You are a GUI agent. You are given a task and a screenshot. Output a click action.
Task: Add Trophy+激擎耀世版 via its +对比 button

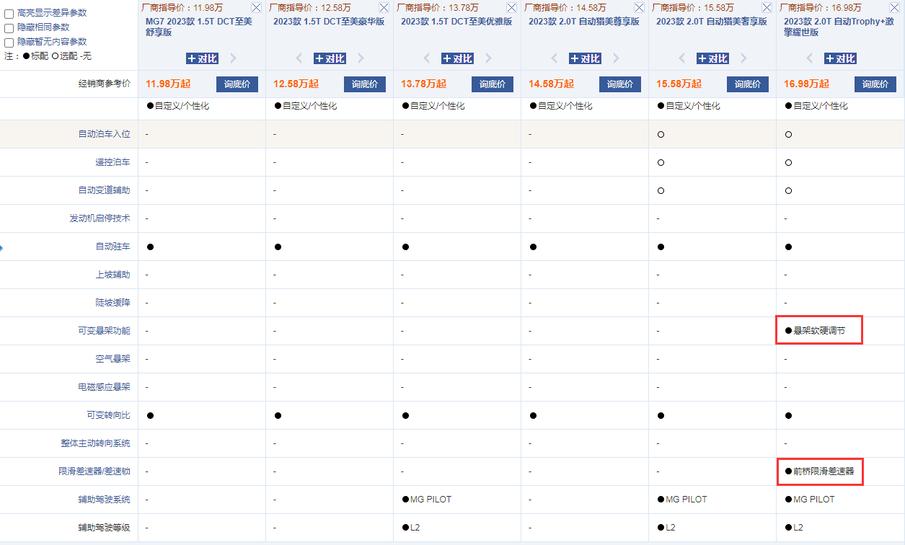840,58
